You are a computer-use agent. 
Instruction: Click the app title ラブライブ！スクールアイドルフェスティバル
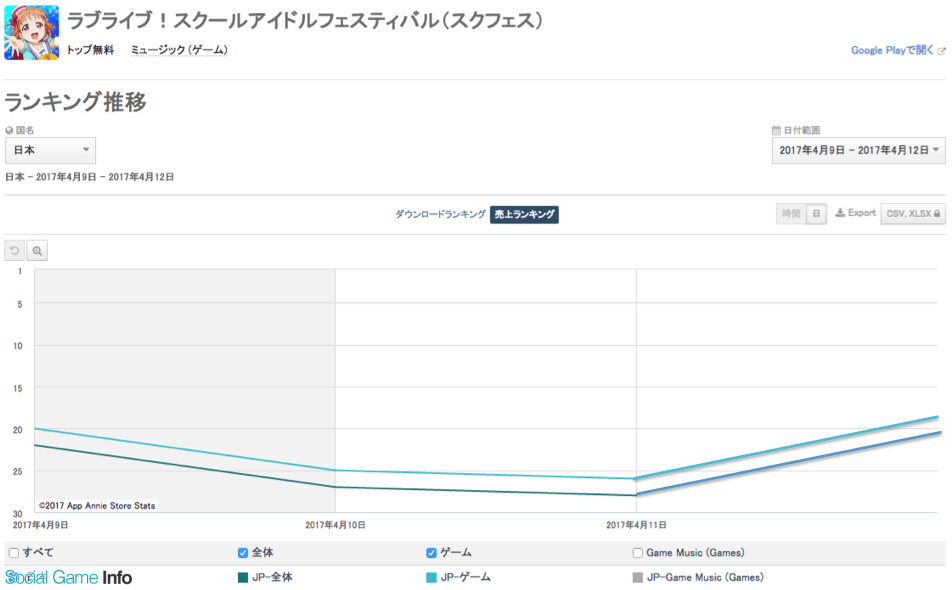304,21
